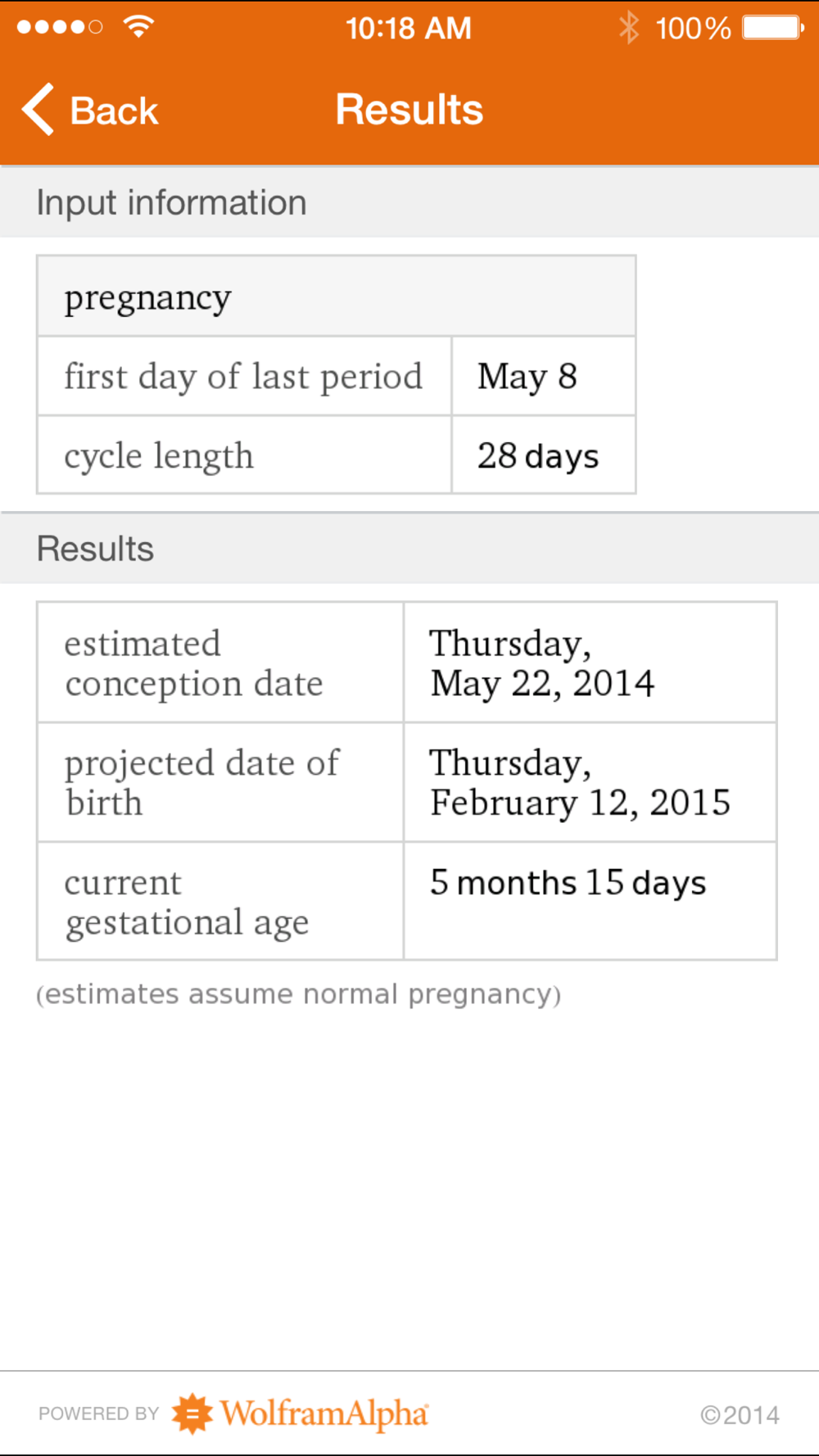Select the pregnancy table heading cell

[337, 296]
